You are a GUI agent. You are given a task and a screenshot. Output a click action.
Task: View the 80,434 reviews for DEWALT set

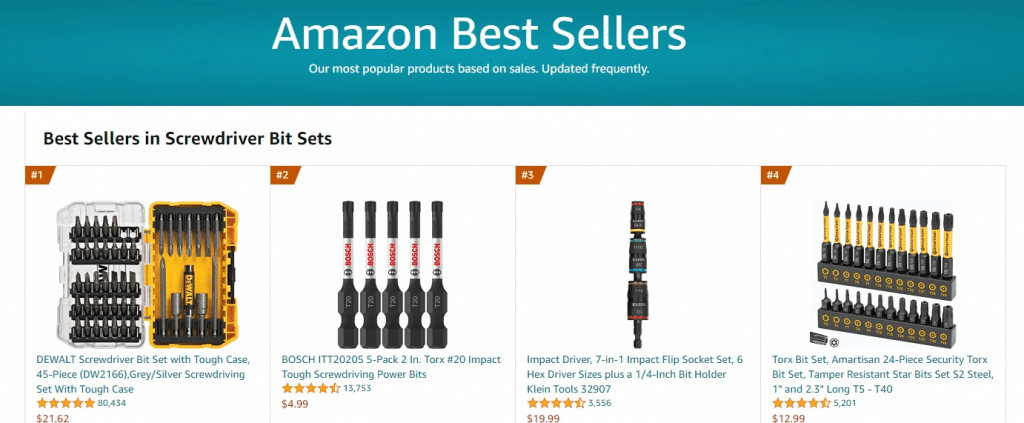(x=113, y=403)
